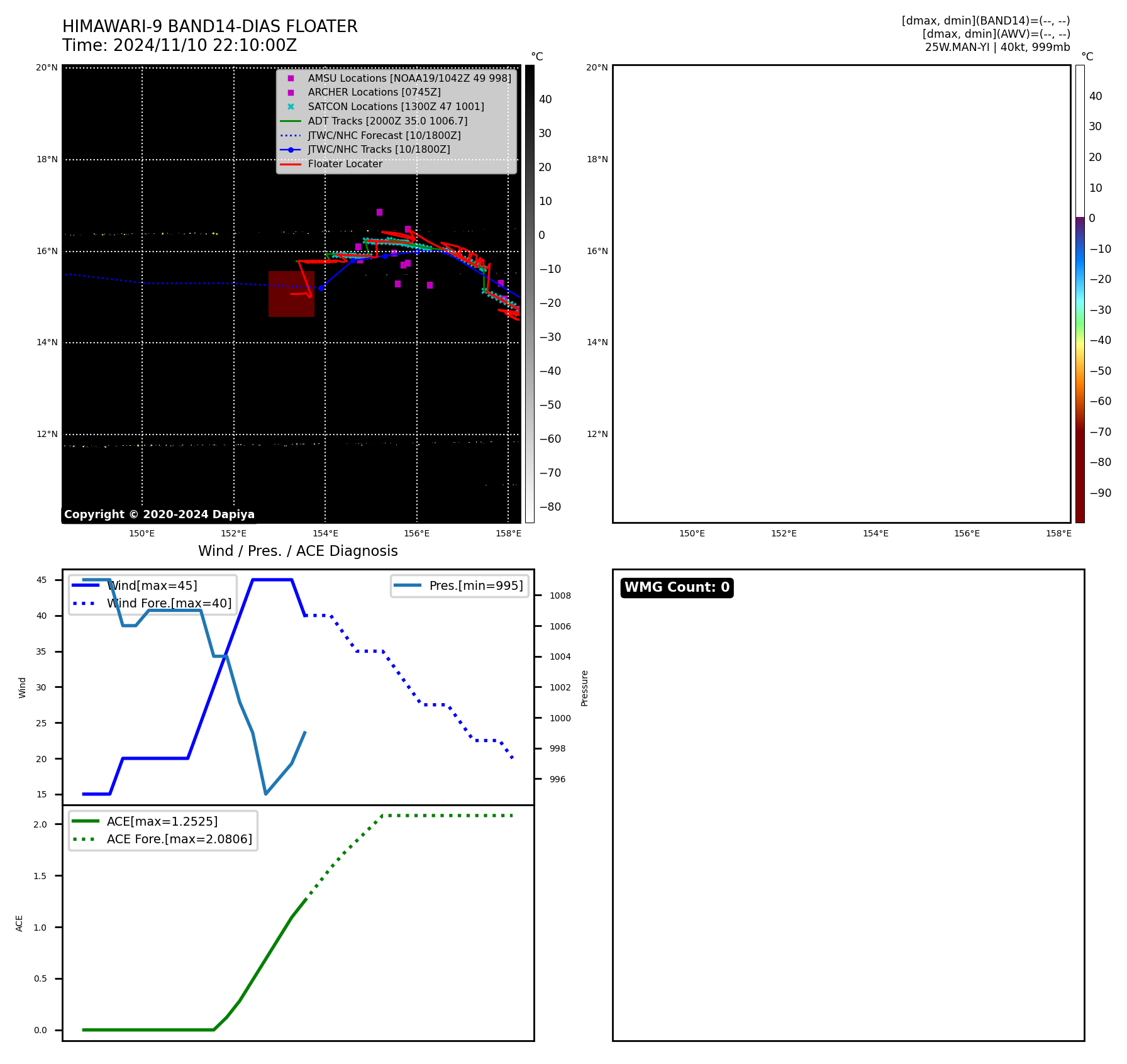
Task: Click the northernmost magenta marker on the map
Action: tap(379, 213)
